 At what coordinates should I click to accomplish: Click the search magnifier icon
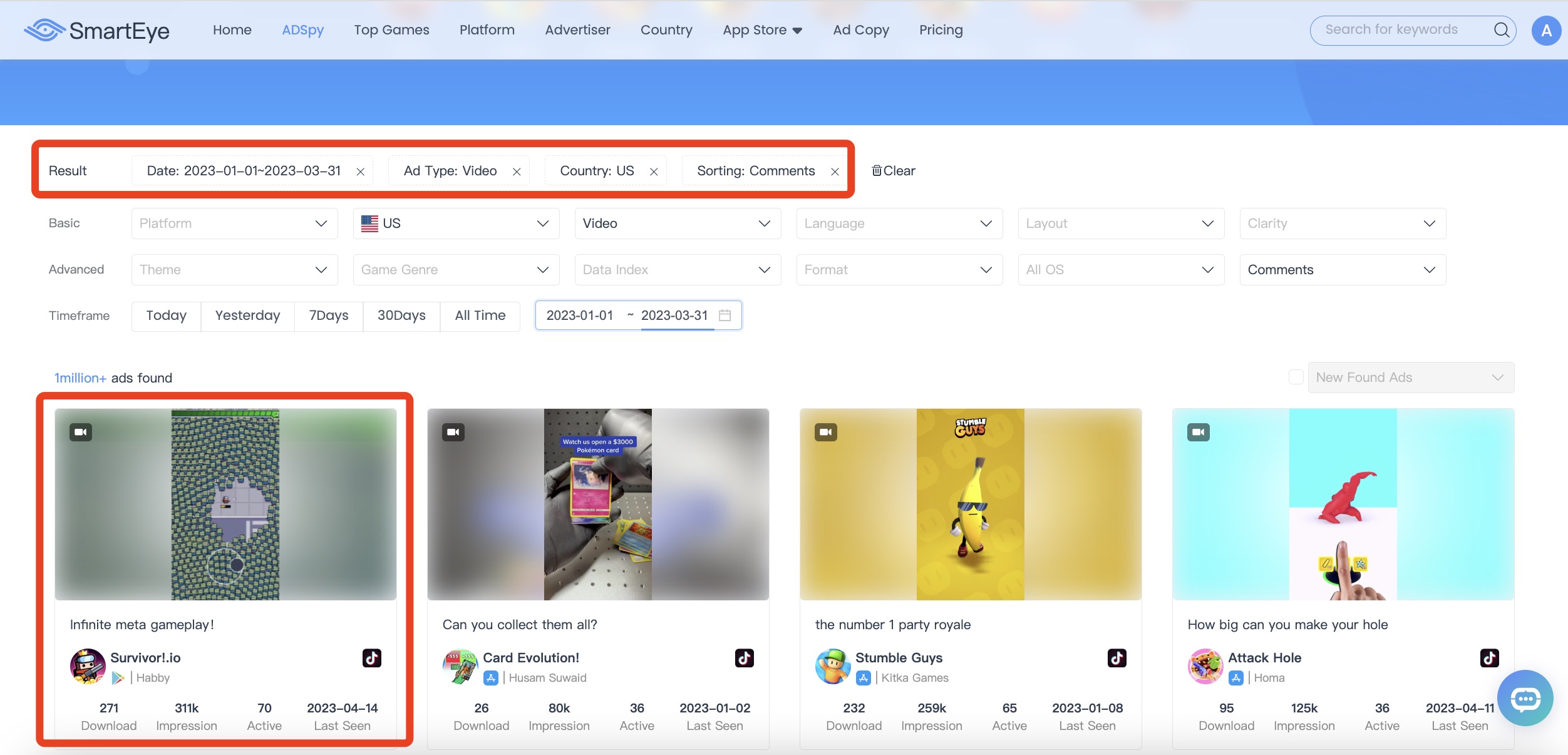(x=1501, y=30)
